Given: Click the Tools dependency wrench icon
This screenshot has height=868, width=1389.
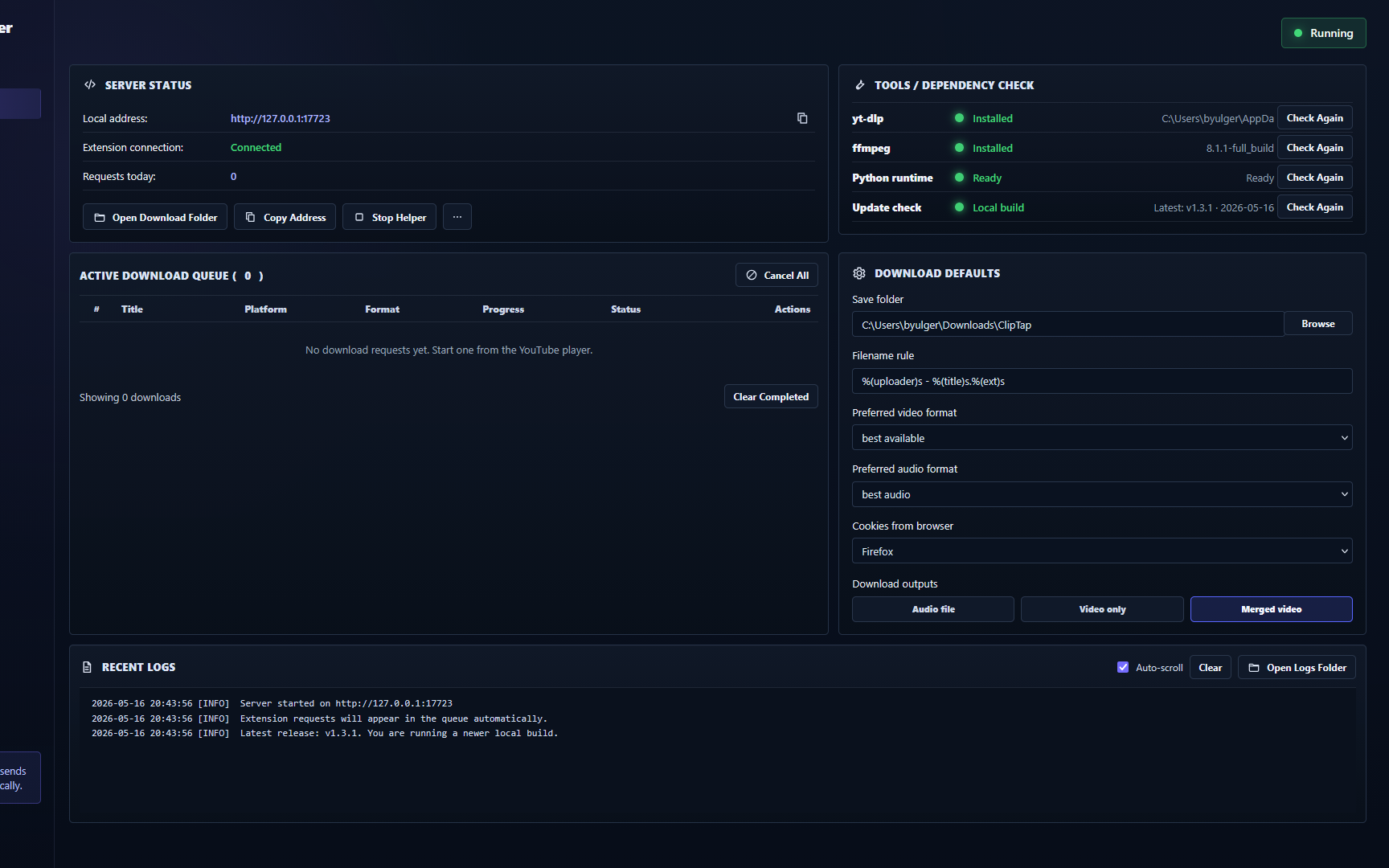Looking at the screenshot, I should tap(859, 84).
